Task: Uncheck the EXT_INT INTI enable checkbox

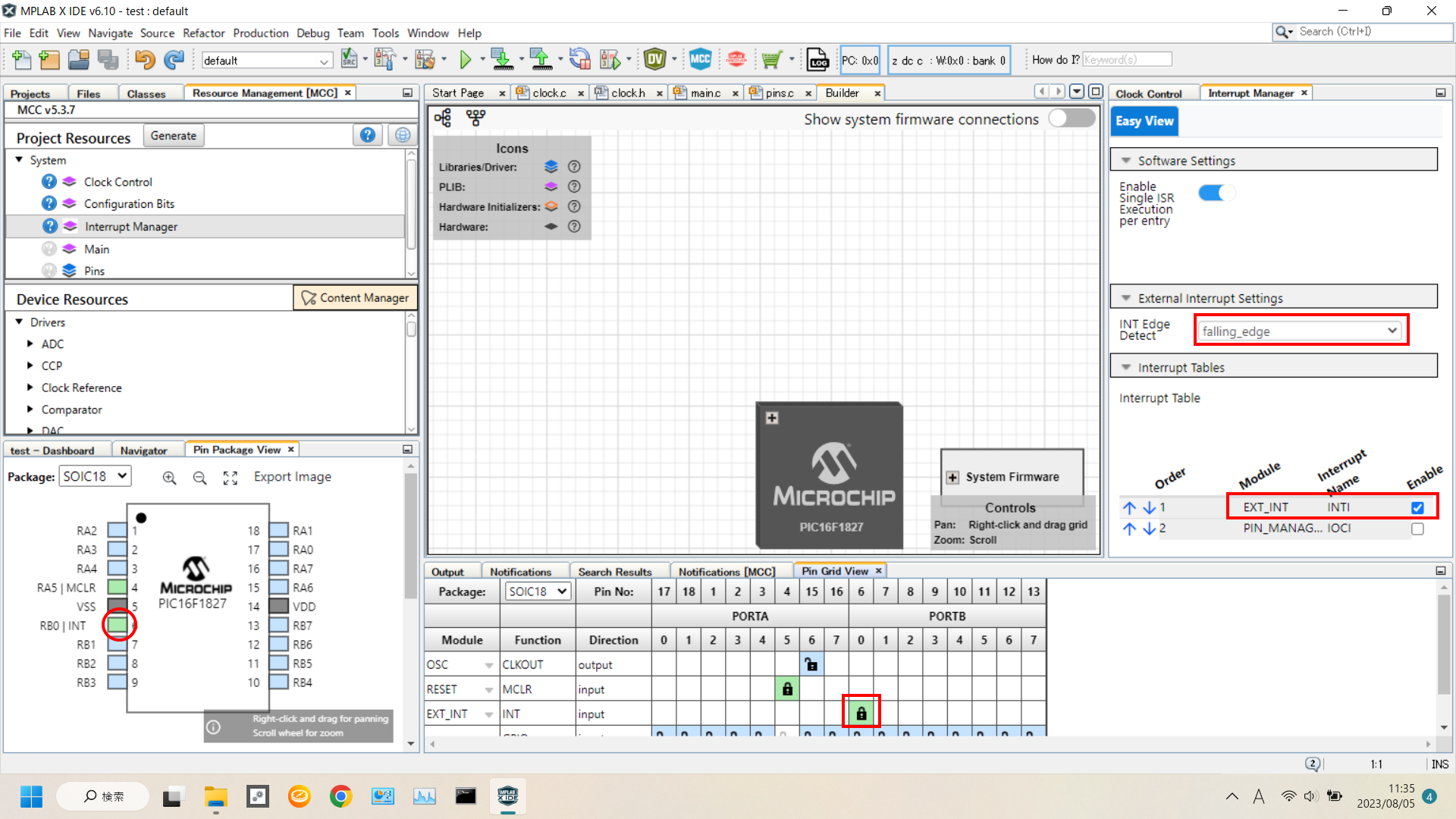Action: click(1417, 507)
